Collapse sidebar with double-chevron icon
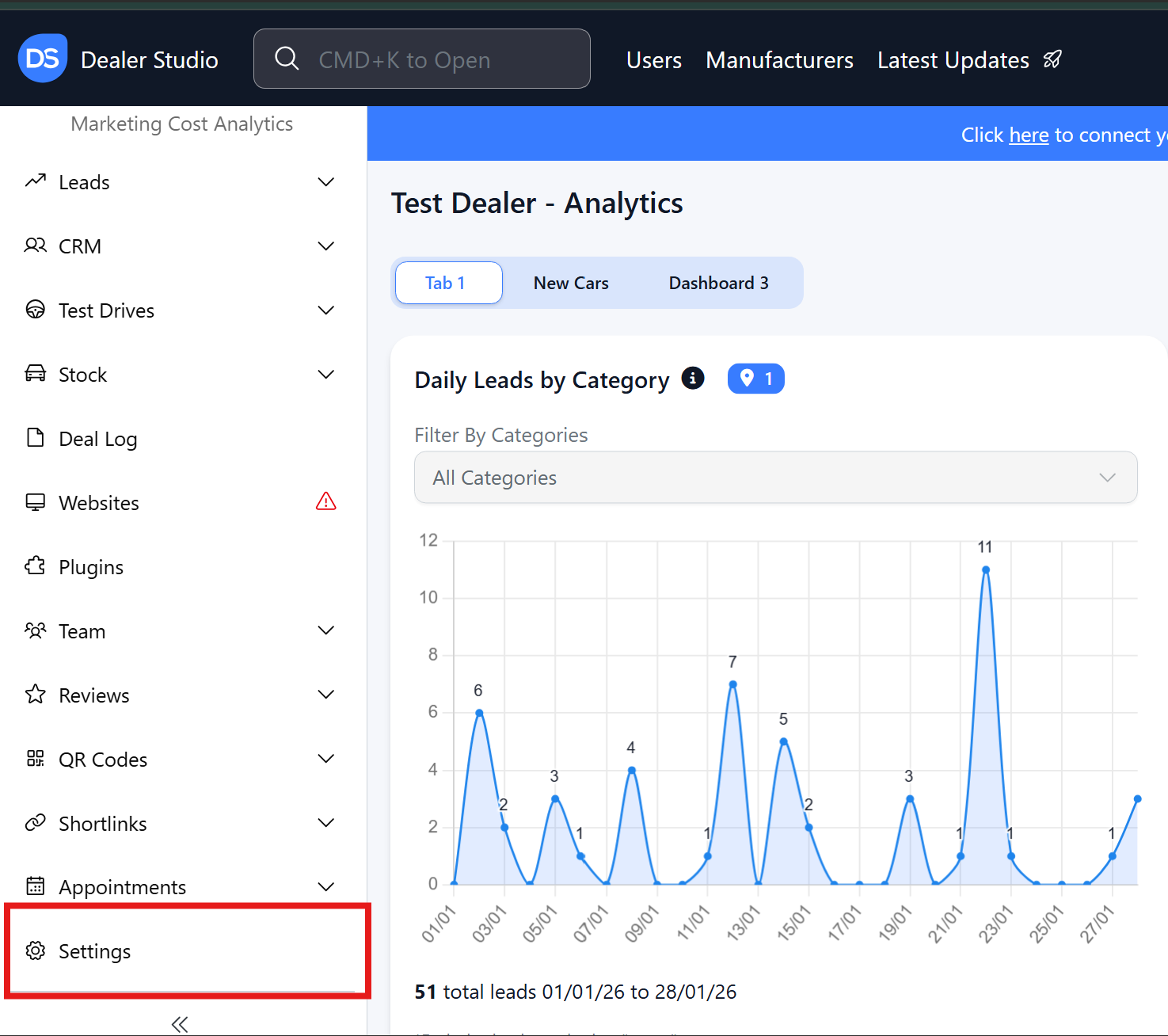The width and height of the screenshot is (1168, 1036). (x=180, y=1024)
